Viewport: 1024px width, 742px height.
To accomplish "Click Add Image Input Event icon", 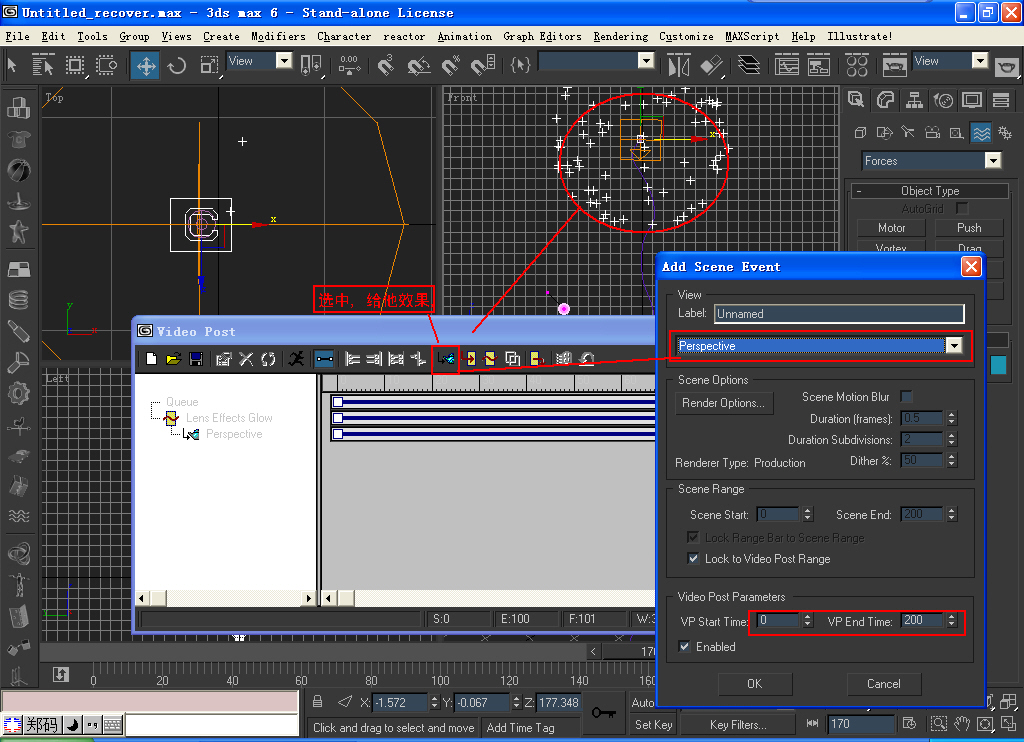I will 469,359.
